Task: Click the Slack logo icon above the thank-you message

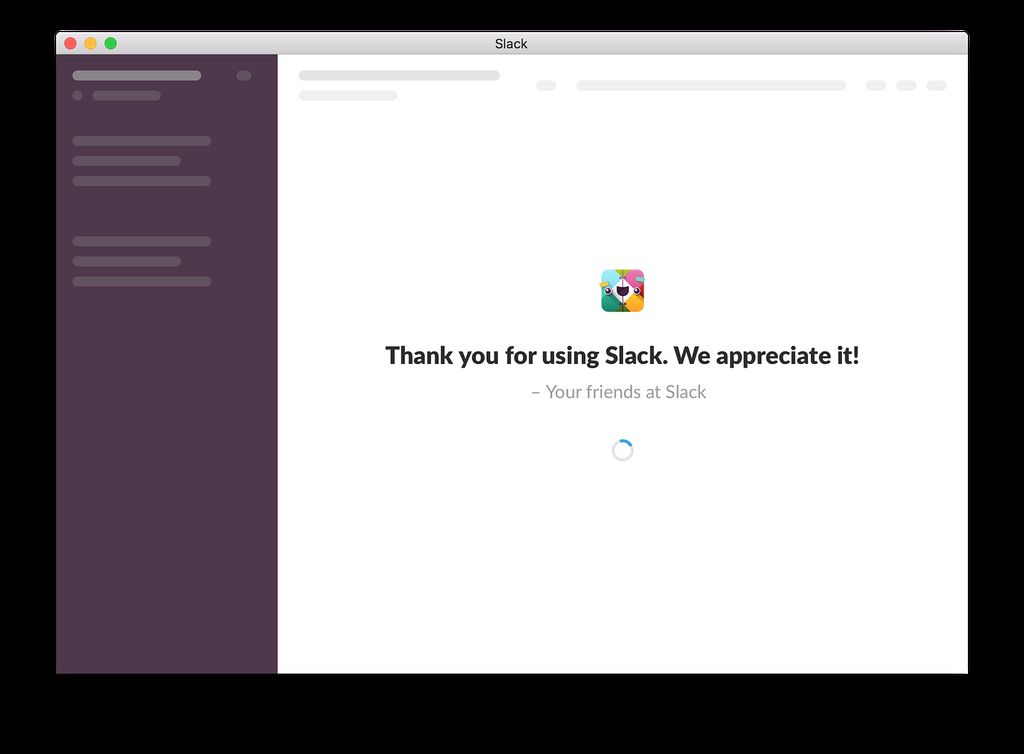Action: click(622, 291)
